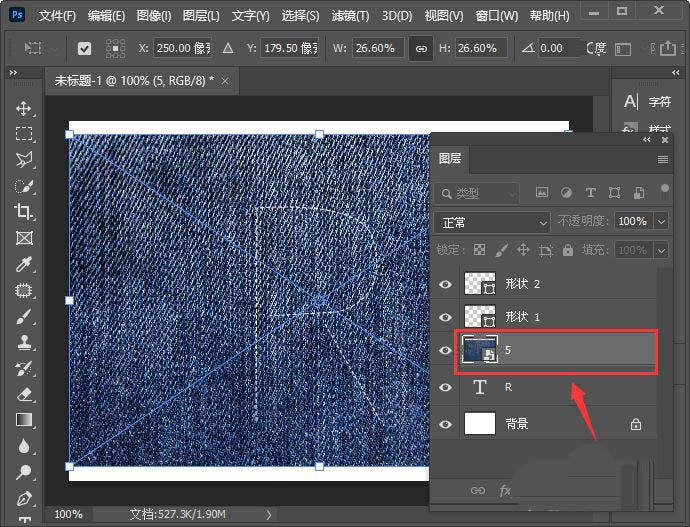Expand the toolbar with double arrows
The image size is (690, 527).
(x=13, y=72)
